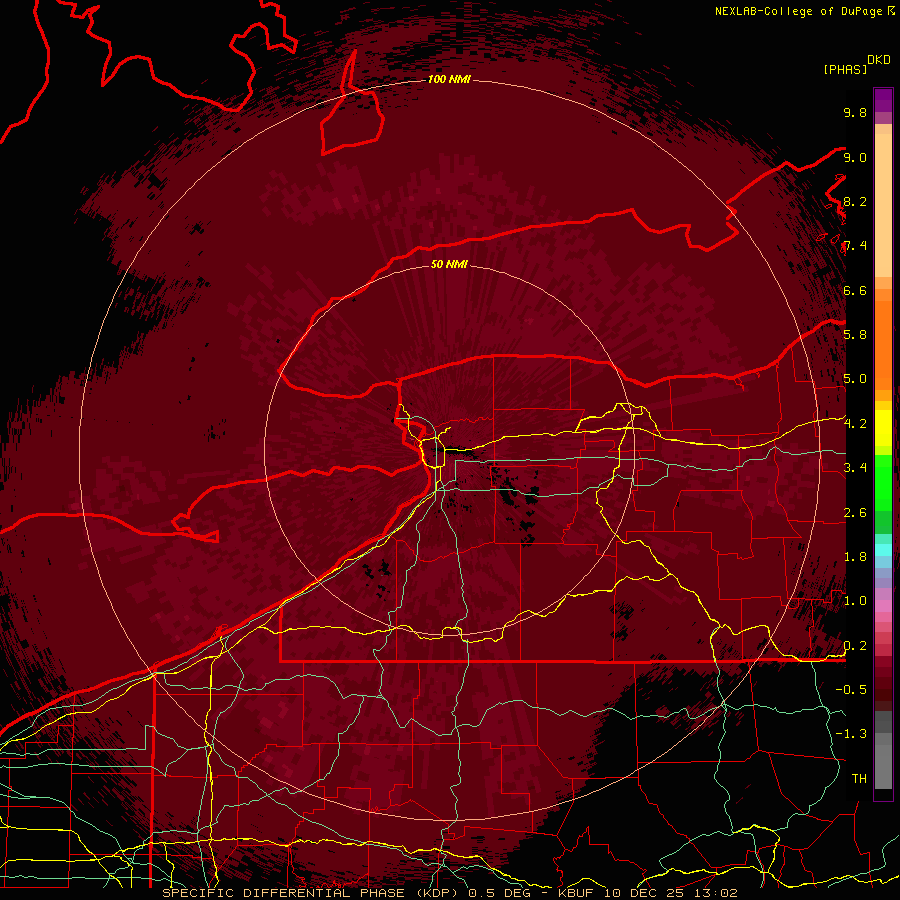Click the cyan segment of color bar
The image size is (900, 900).
click(883, 549)
